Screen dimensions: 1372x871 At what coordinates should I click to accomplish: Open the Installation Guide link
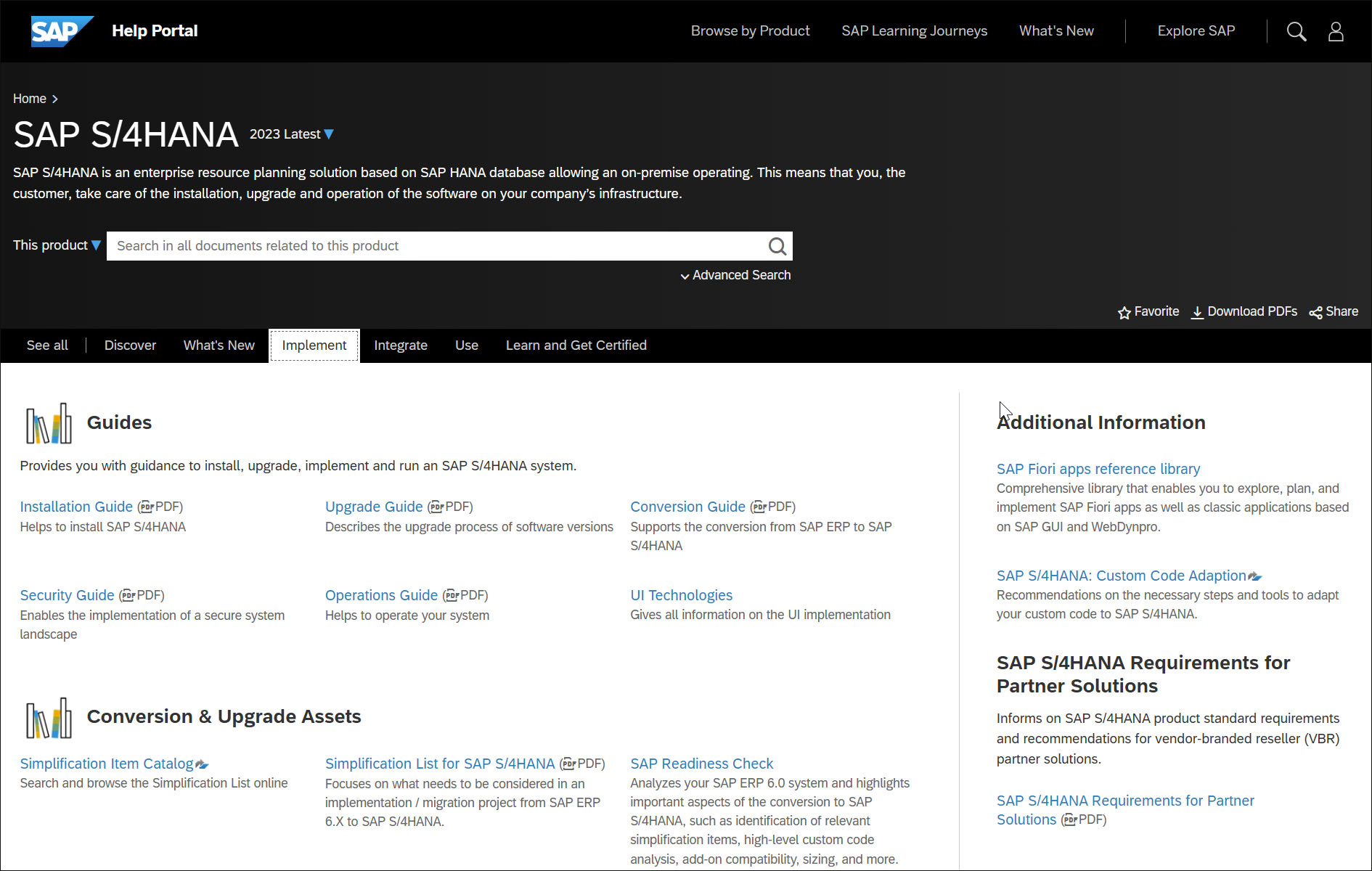[x=76, y=507]
